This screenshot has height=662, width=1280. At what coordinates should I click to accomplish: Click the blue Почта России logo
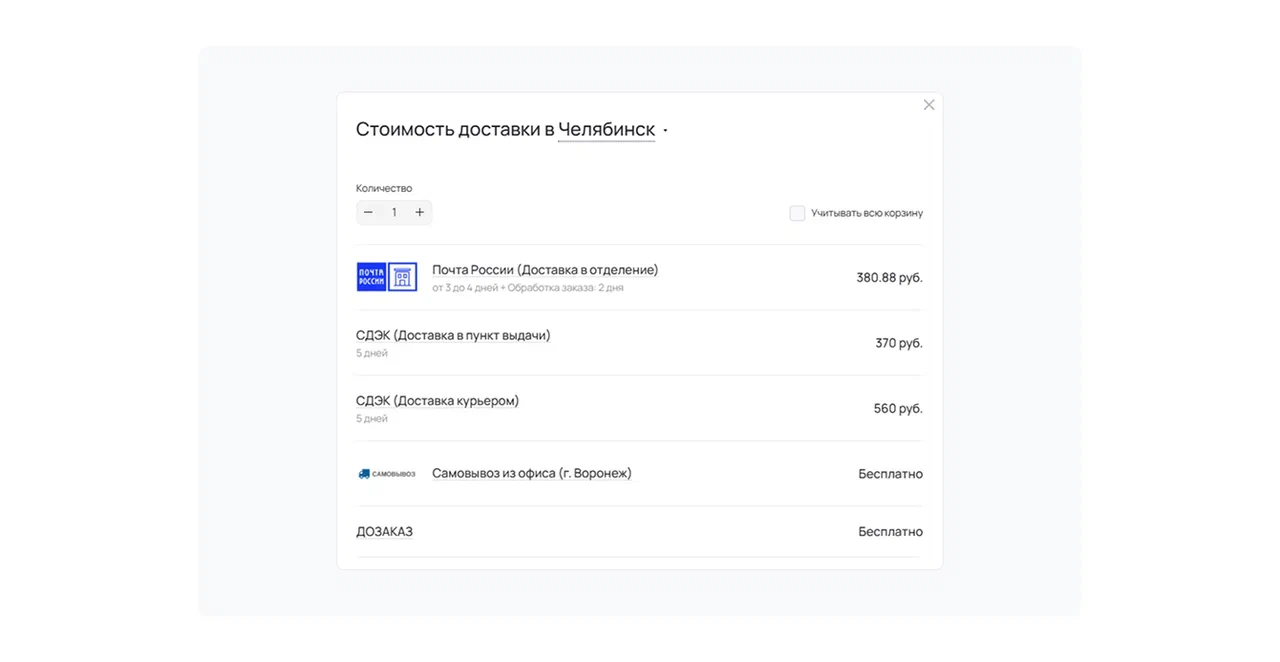tap(371, 277)
